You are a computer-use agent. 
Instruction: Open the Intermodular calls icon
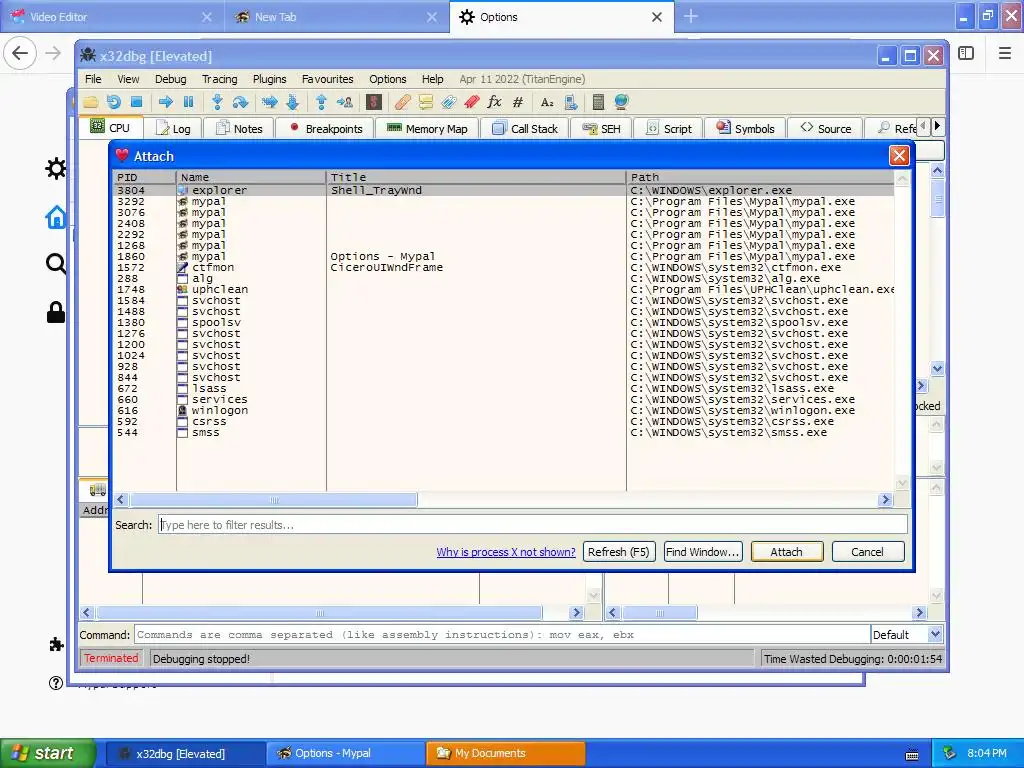(x=570, y=102)
